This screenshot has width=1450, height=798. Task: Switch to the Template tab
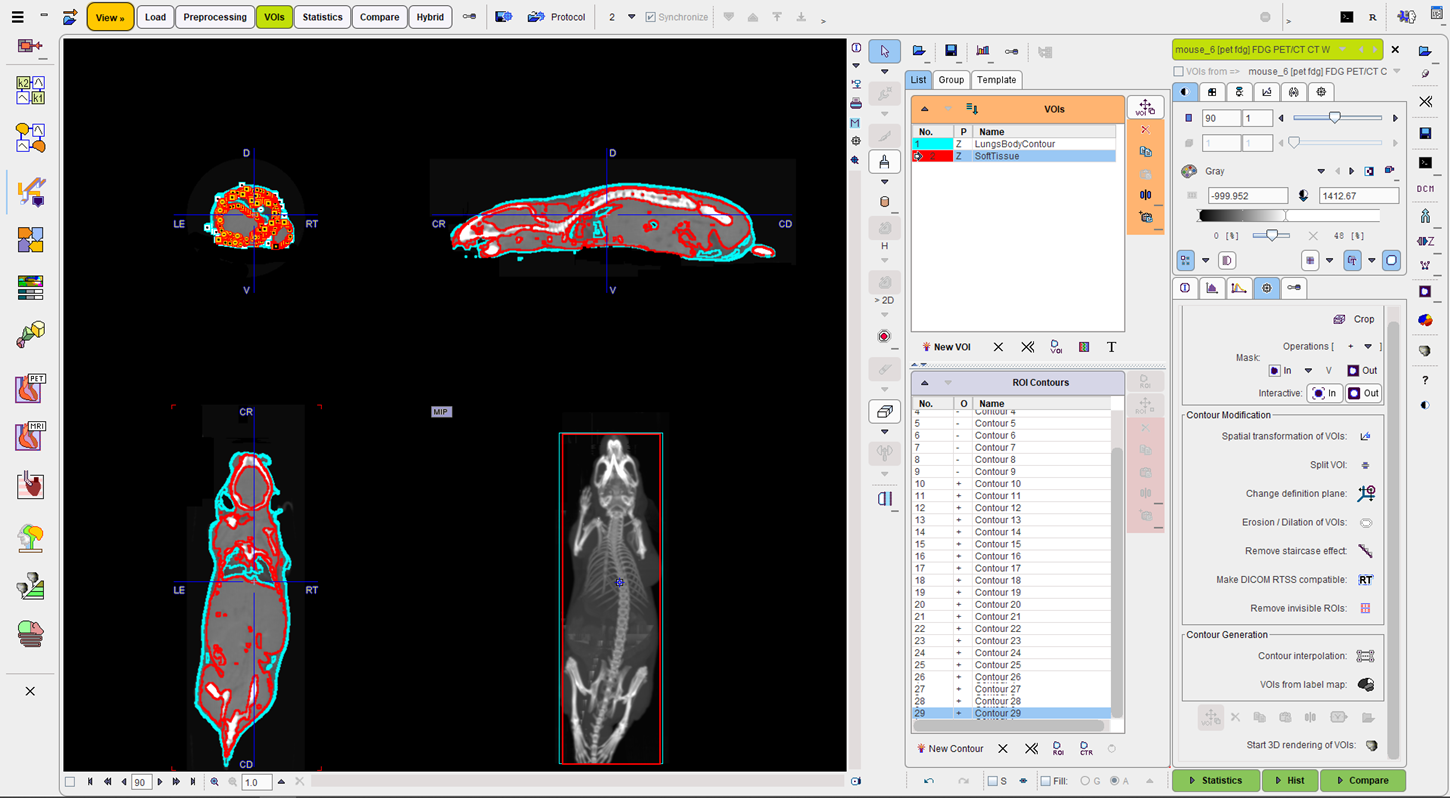pos(996,80)
